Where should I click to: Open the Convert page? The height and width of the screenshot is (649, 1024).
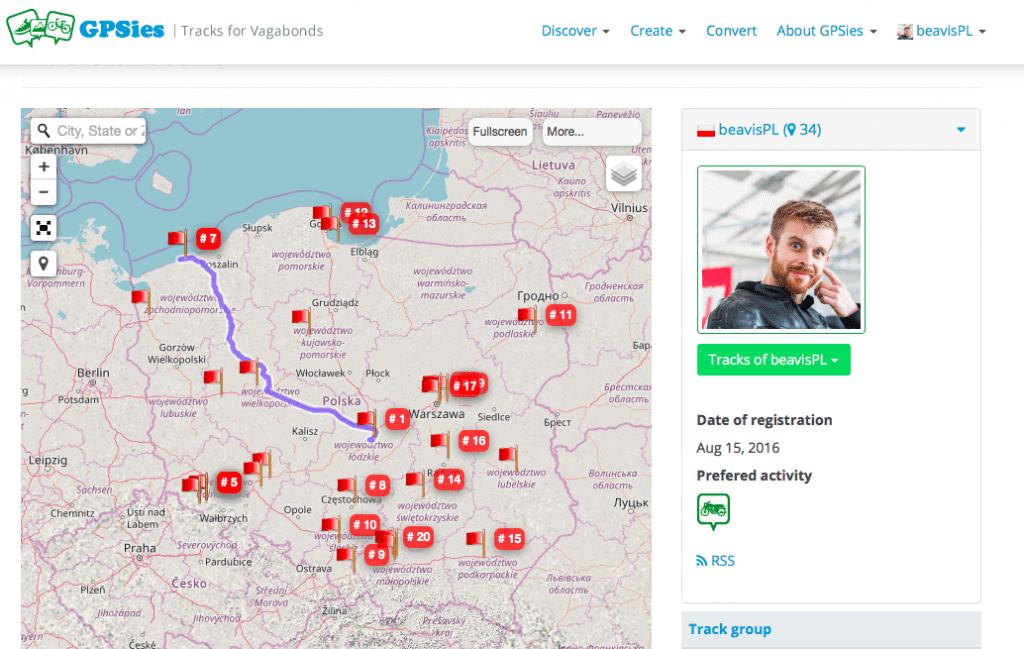click(731, 31)
